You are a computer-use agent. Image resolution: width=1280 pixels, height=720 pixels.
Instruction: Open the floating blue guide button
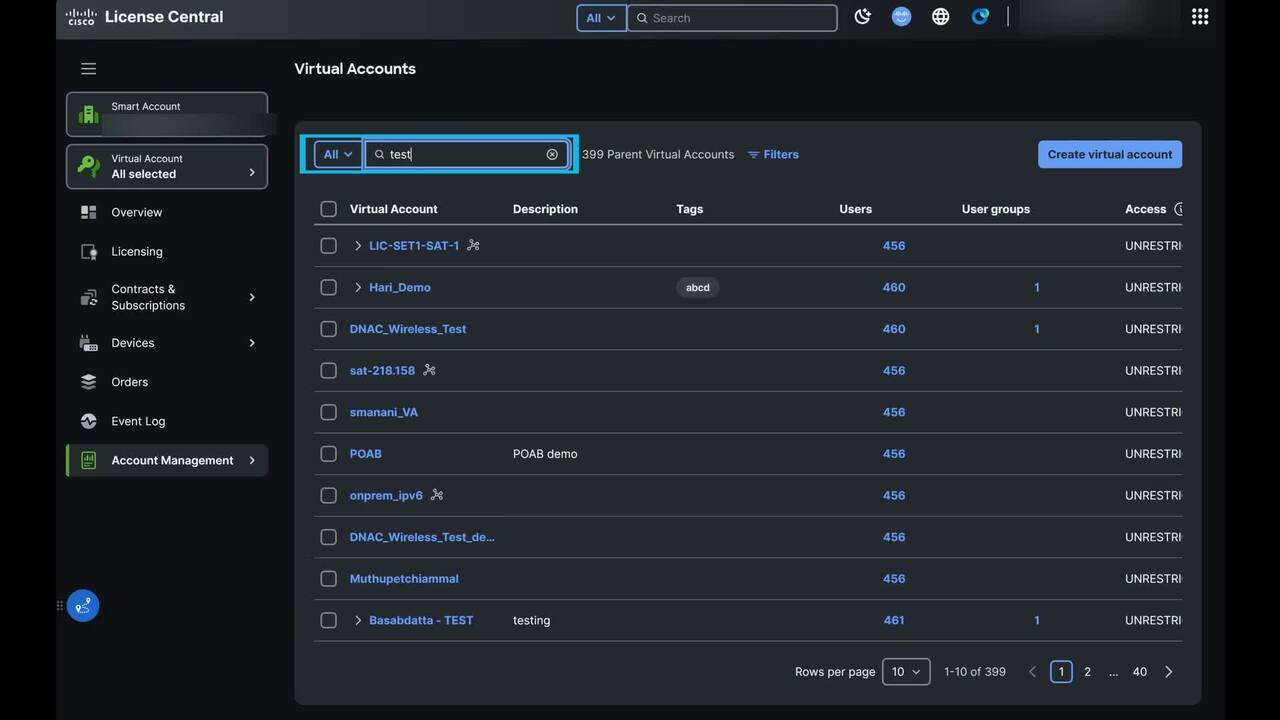83,605
